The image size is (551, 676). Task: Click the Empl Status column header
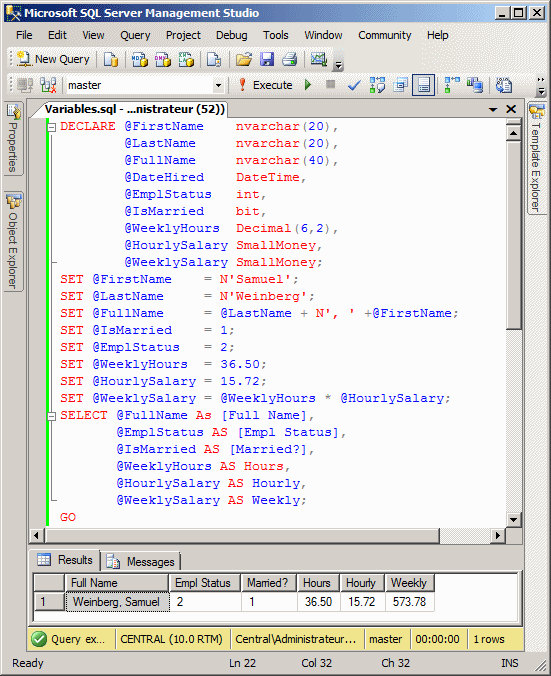[x=205, y=583]
